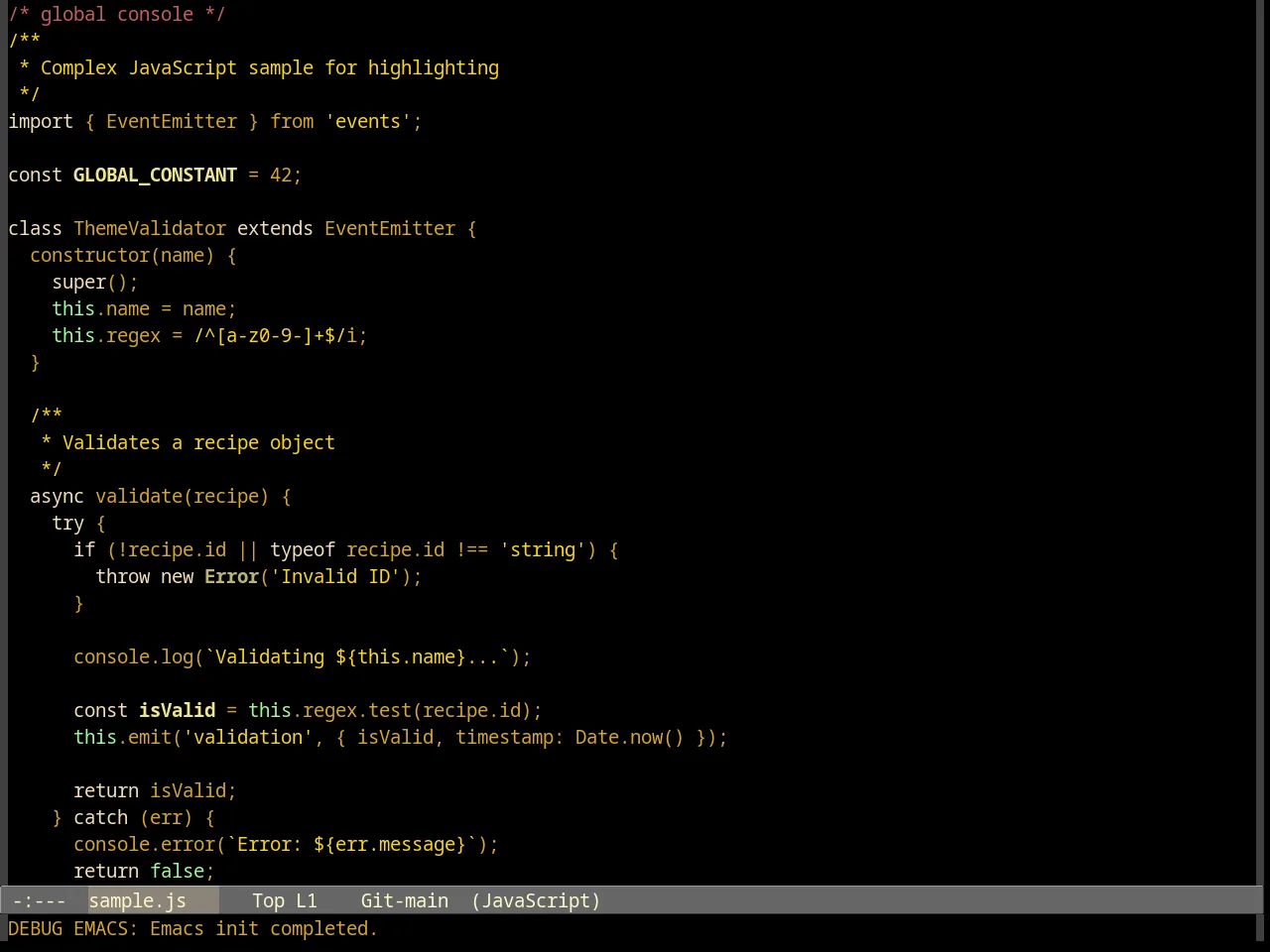Click the 'extends' keyword

(x=275, y=228)
